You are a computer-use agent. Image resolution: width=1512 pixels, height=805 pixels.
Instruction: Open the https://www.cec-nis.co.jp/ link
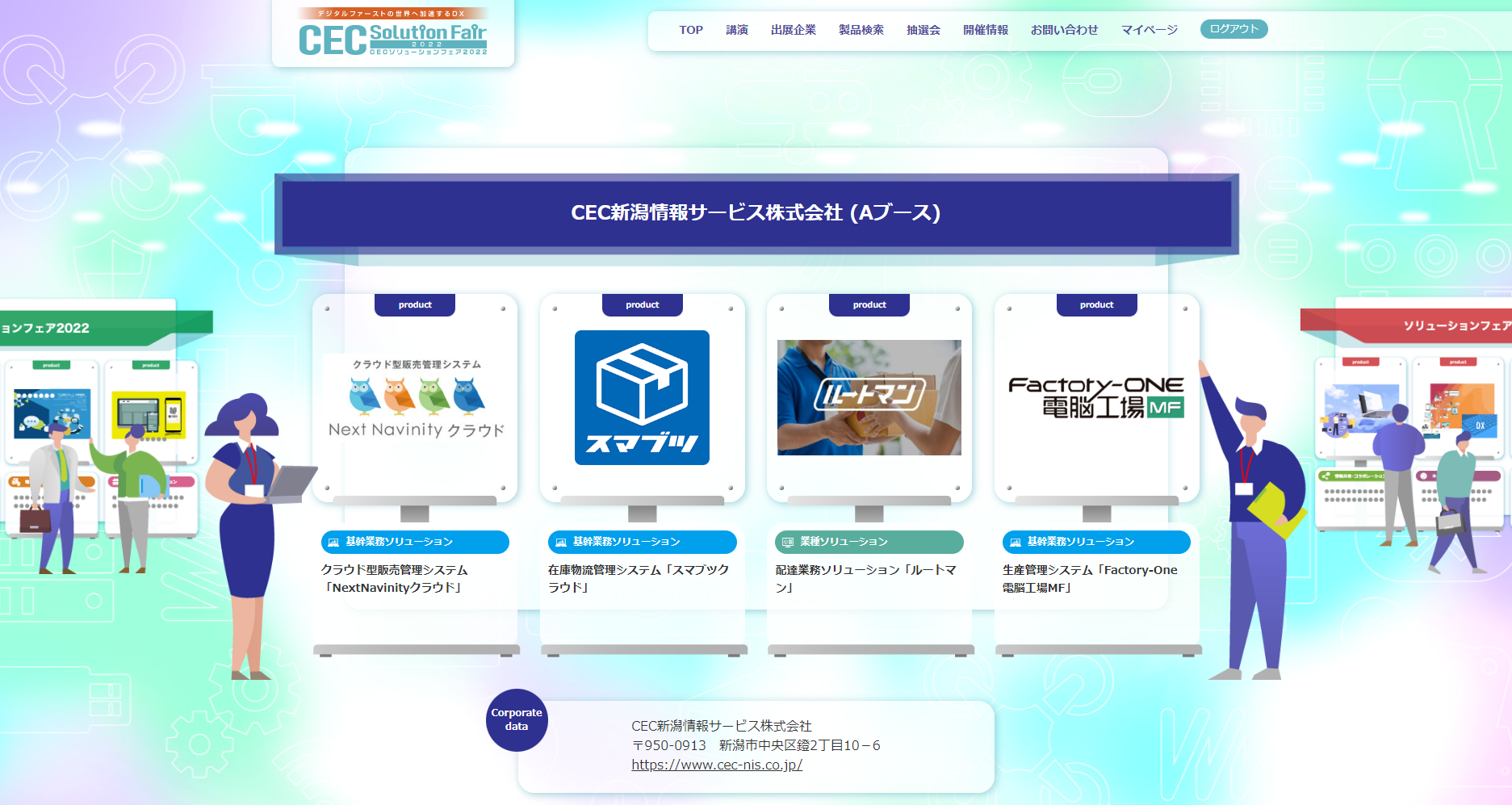(x=717, y=765)
